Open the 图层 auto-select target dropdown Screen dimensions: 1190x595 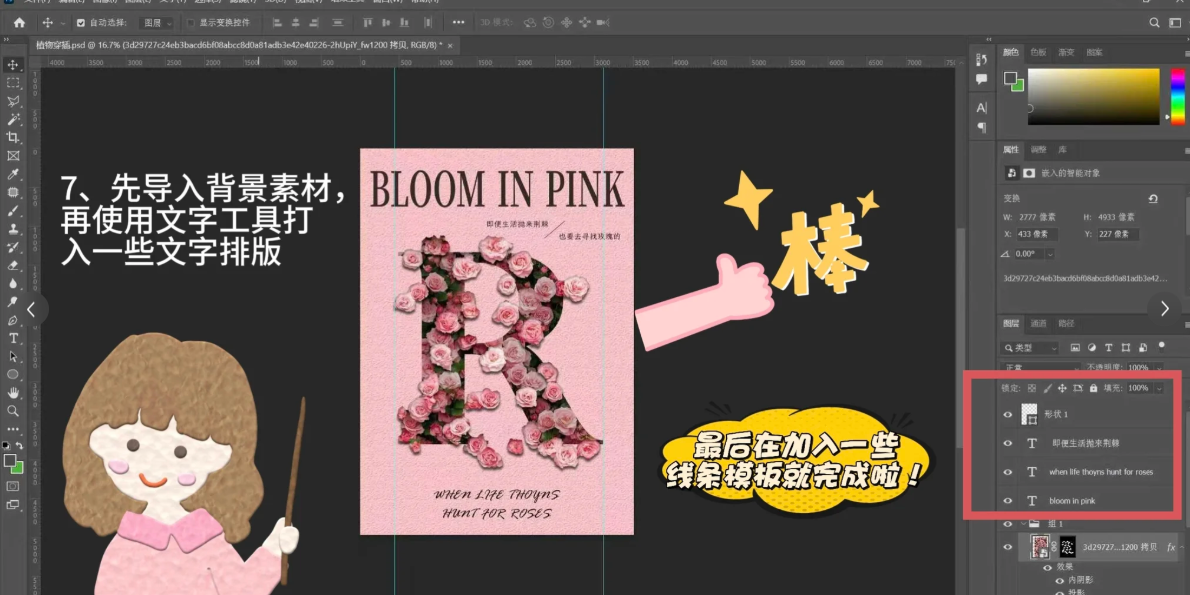(x=157, y=23)
